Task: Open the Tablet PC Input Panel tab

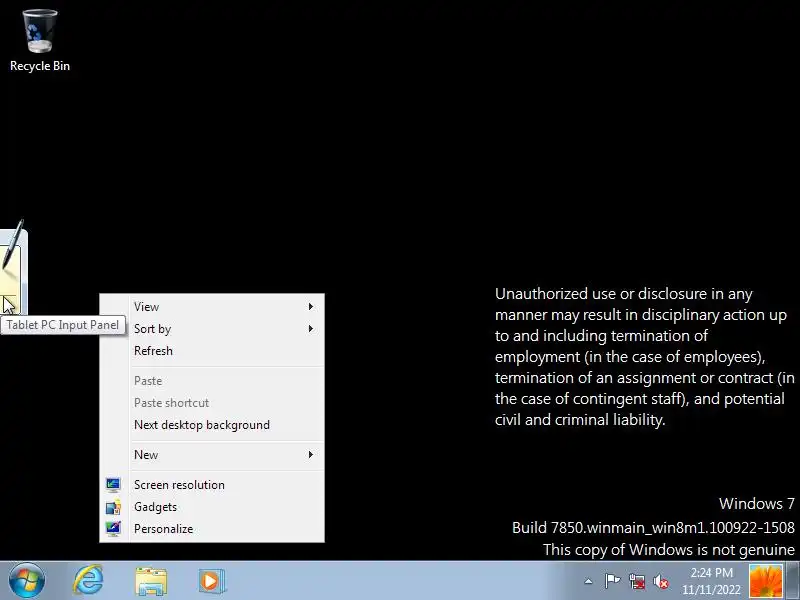Action: pos(13,270)
